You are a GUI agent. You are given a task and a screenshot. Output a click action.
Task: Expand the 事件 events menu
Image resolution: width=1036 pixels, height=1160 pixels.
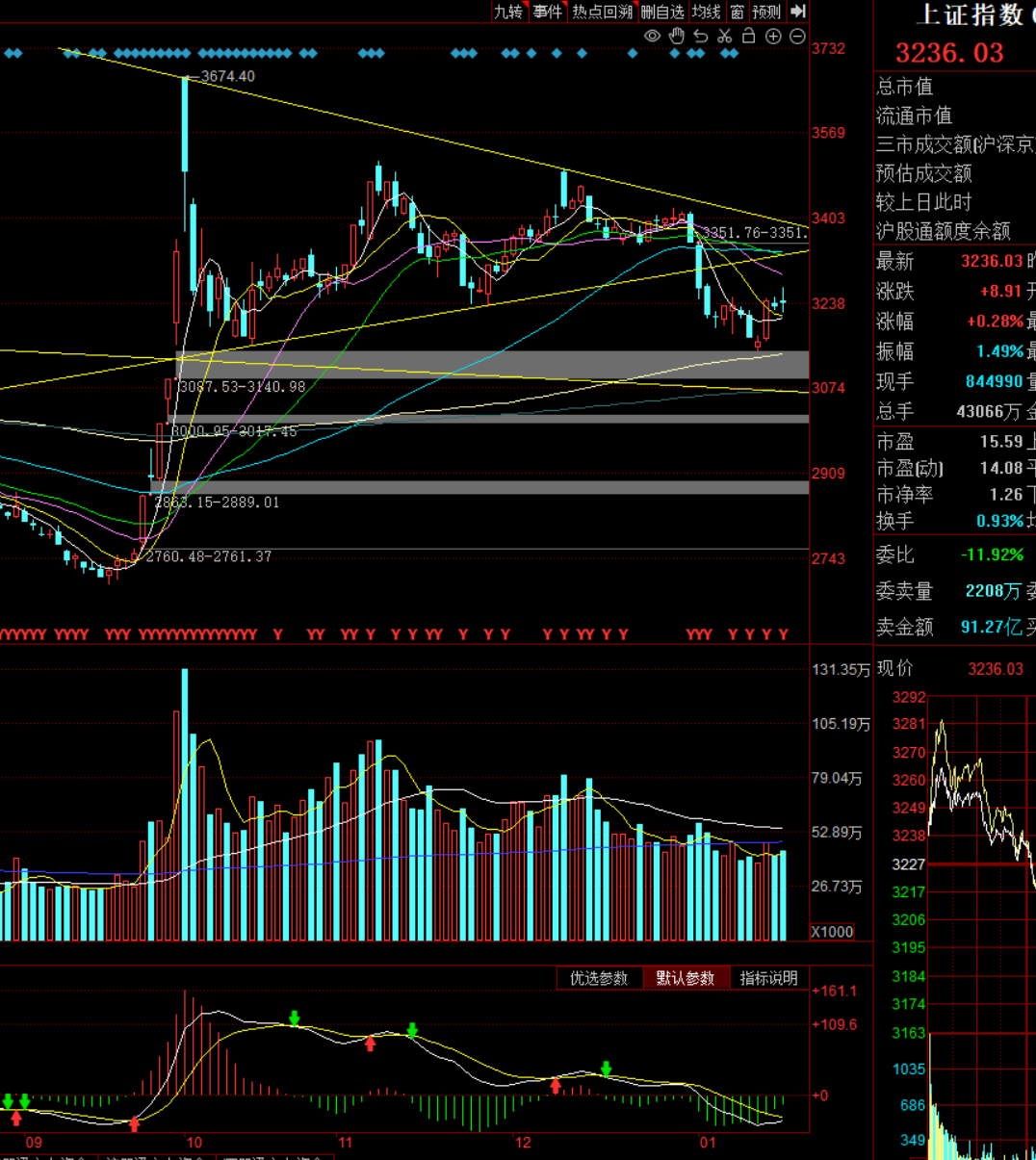548,12
